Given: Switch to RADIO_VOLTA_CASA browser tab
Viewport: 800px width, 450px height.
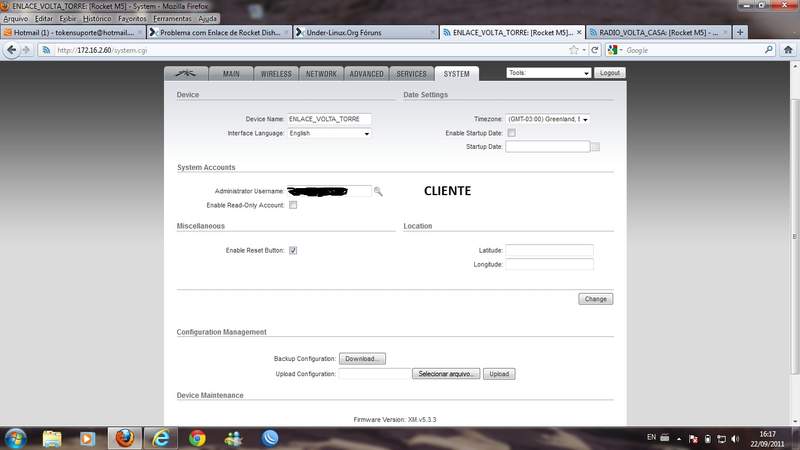Looking at the screenshot, I should click(658, 32).
